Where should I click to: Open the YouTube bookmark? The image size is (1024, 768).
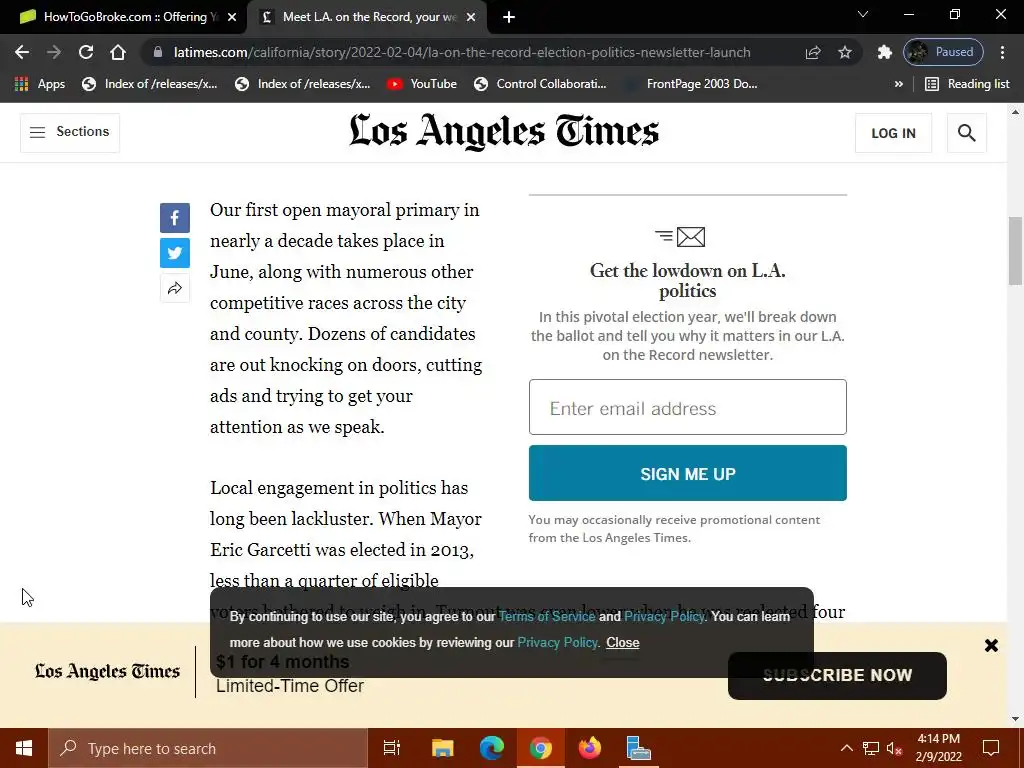click(x=422, y=84)
